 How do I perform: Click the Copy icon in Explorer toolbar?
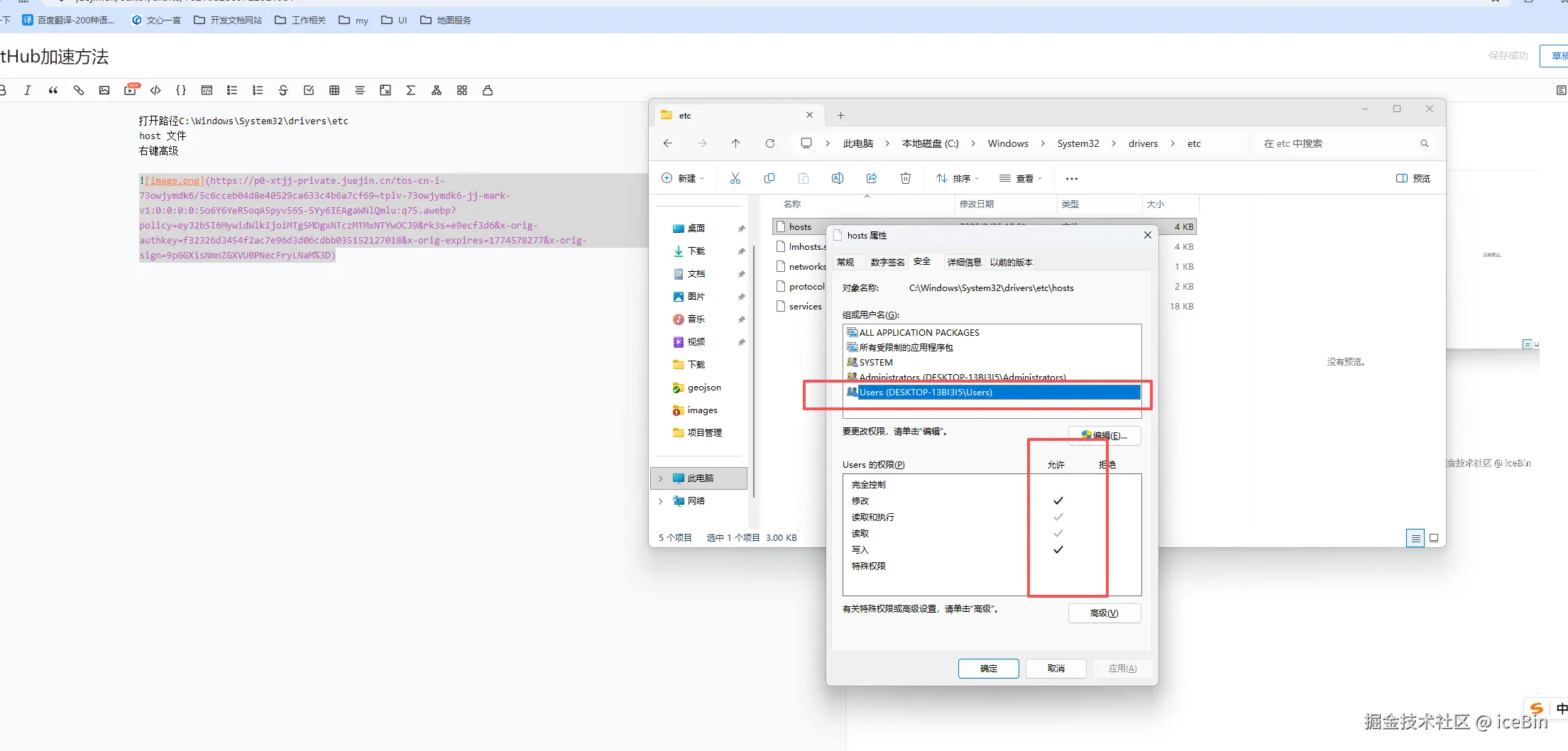[x=769, y=178]
